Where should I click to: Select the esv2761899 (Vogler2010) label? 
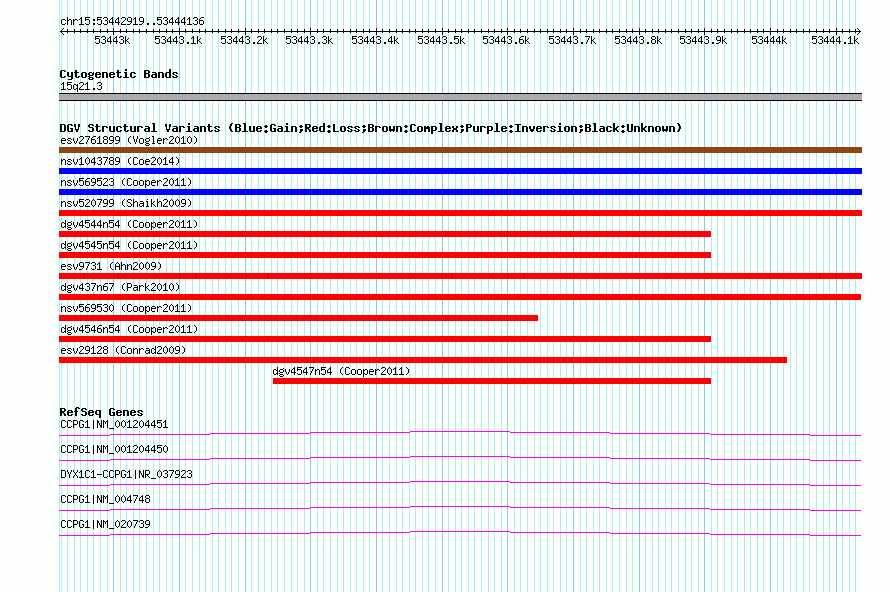129,140
